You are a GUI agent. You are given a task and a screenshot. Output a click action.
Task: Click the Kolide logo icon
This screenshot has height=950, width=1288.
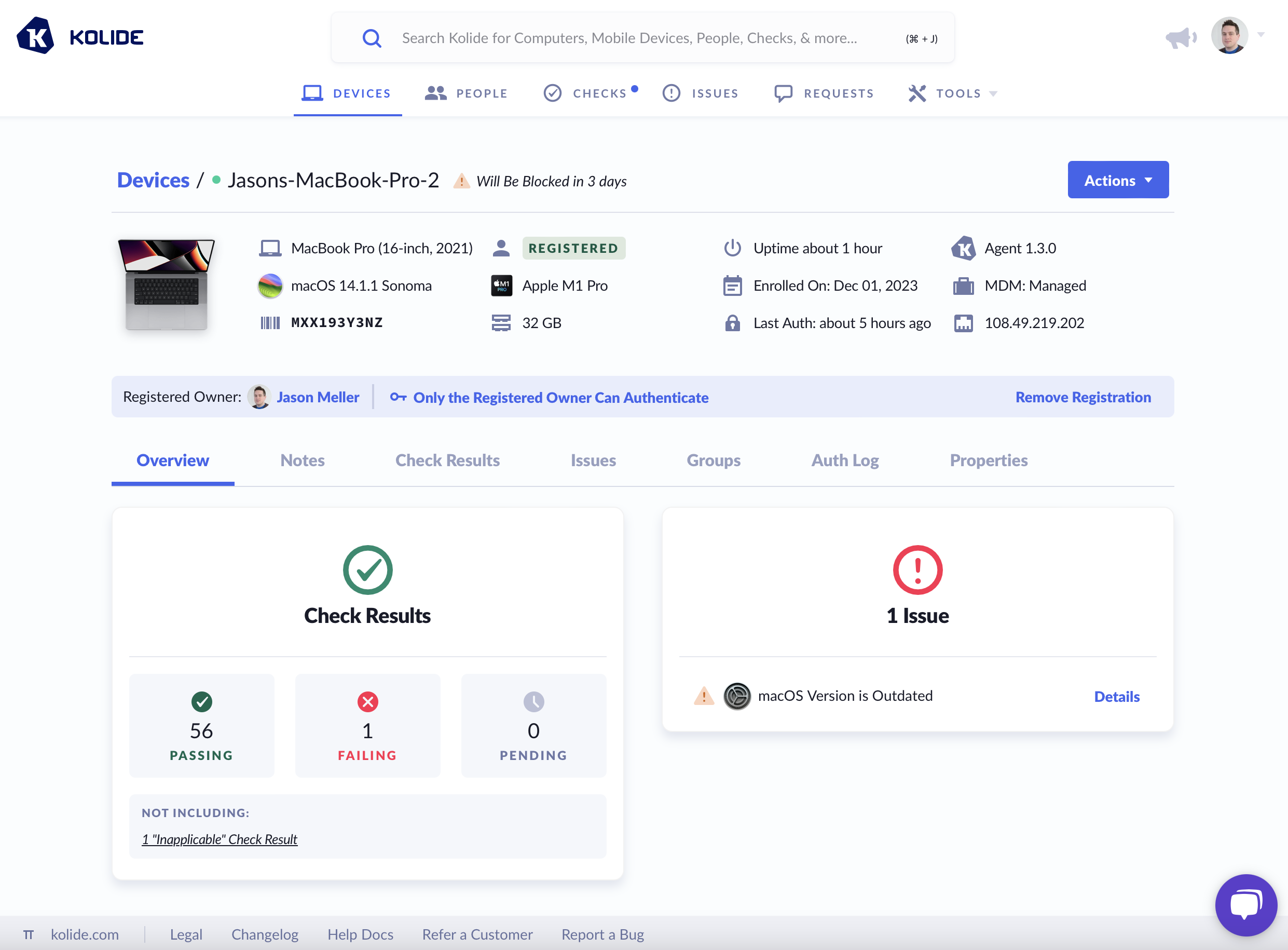36,36
